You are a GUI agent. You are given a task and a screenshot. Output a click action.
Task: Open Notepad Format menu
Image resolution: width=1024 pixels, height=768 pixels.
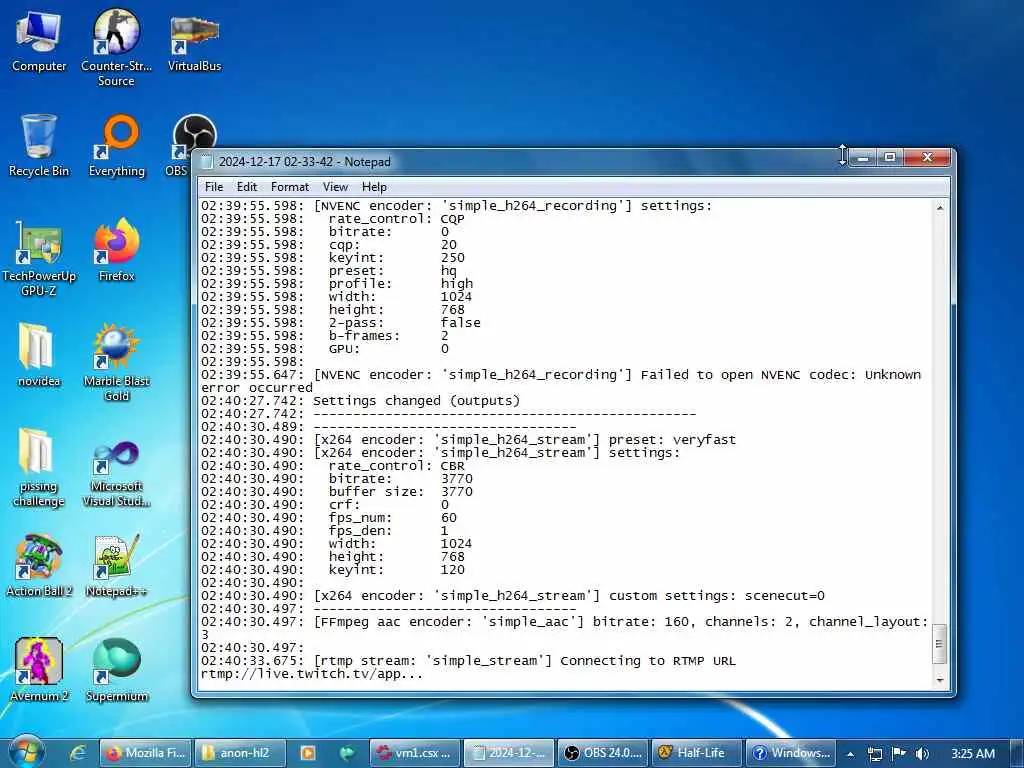(290, 187)
